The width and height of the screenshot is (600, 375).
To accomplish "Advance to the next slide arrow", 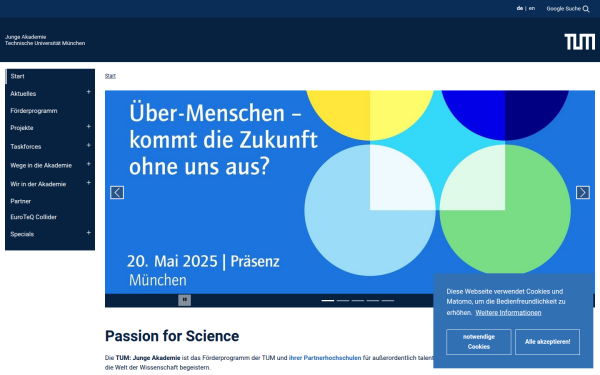I will 583,192.
